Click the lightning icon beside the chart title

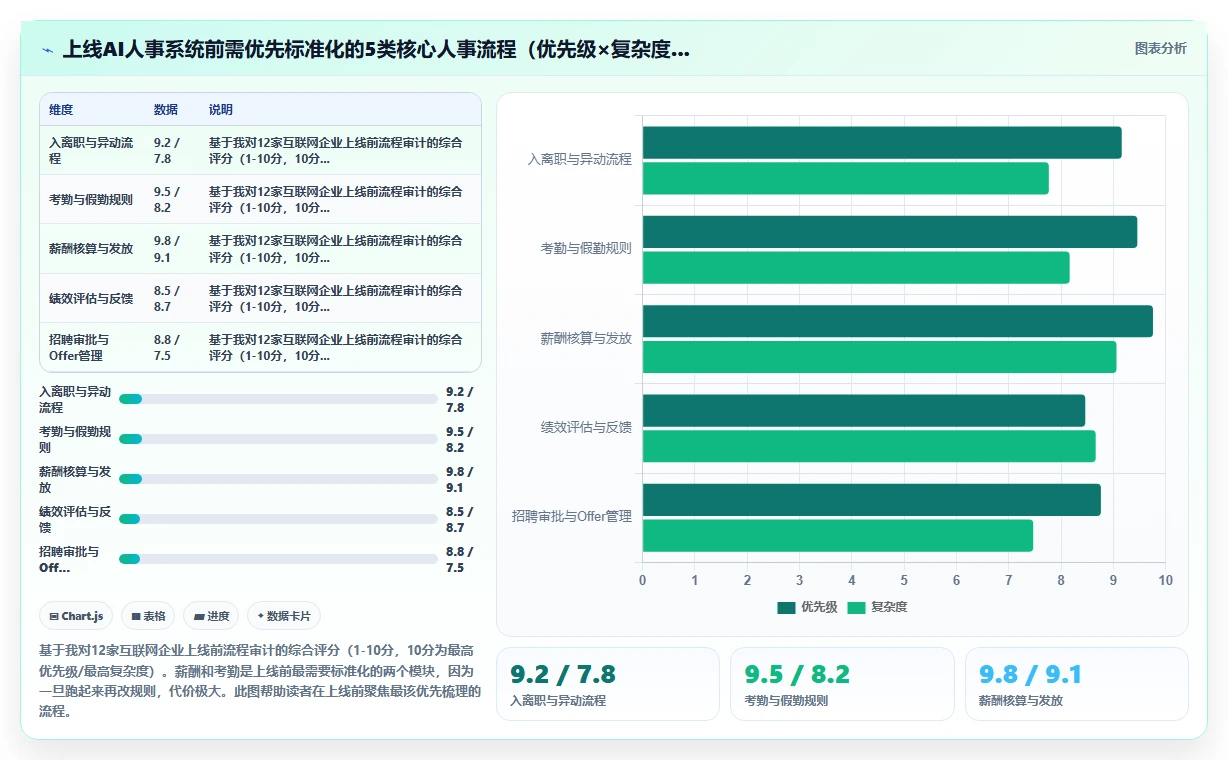(x=47, y=50)
